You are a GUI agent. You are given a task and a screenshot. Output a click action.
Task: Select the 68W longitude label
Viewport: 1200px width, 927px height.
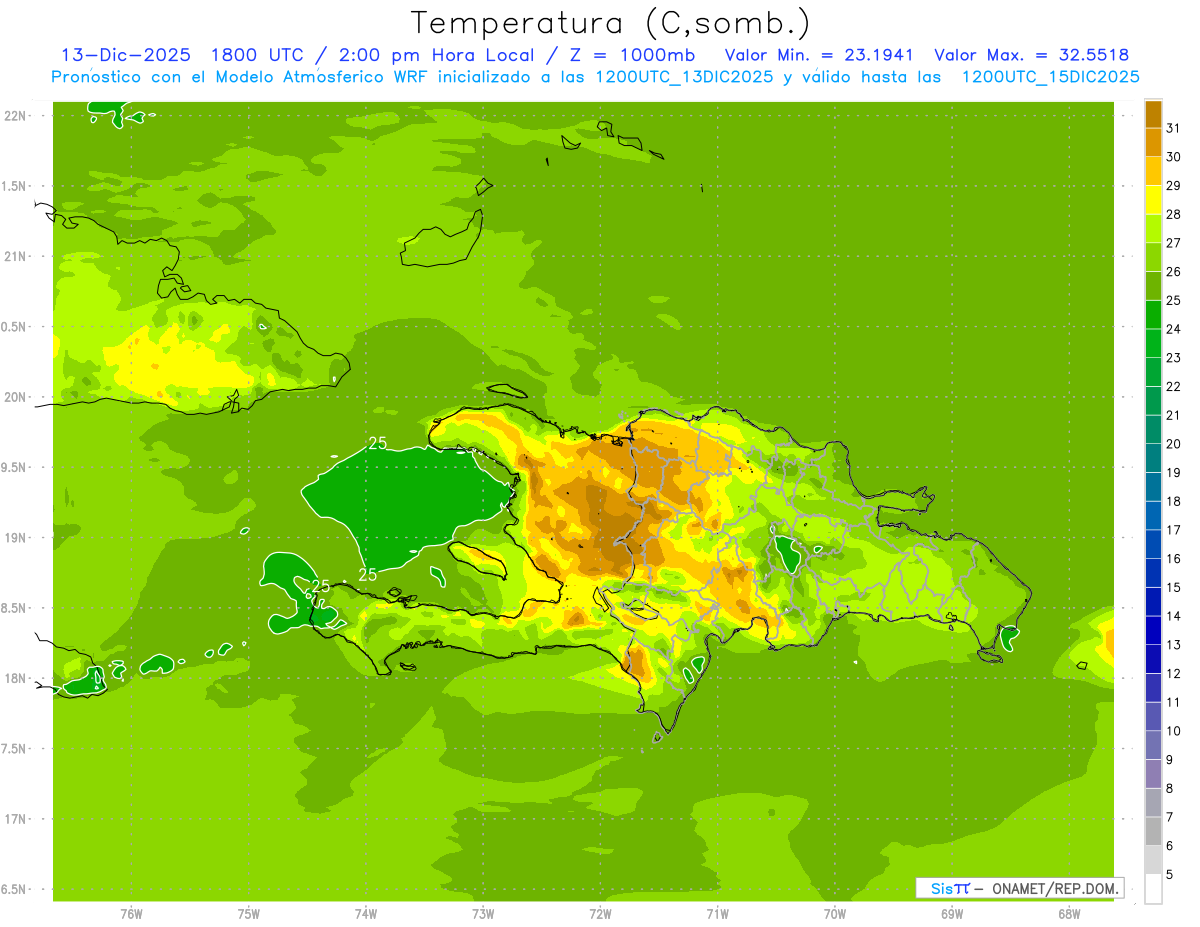click(1069, 914)
